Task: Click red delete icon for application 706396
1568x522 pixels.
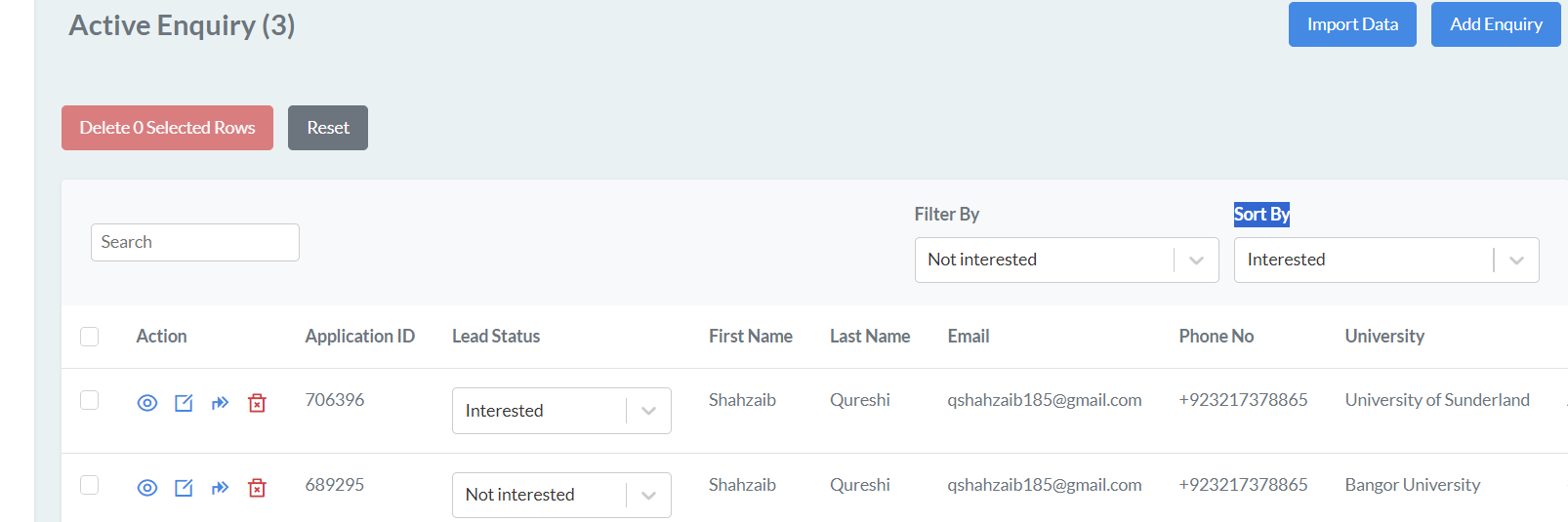Action: click(x=257, y=403)
